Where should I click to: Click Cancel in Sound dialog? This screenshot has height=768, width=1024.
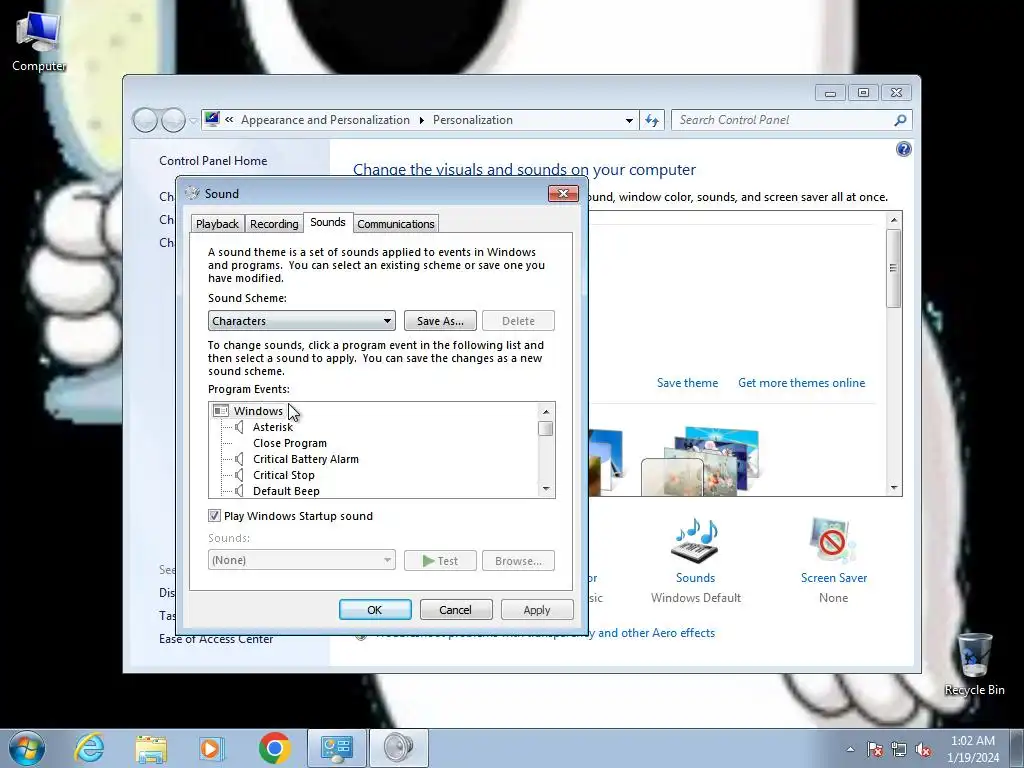(455, 609)
